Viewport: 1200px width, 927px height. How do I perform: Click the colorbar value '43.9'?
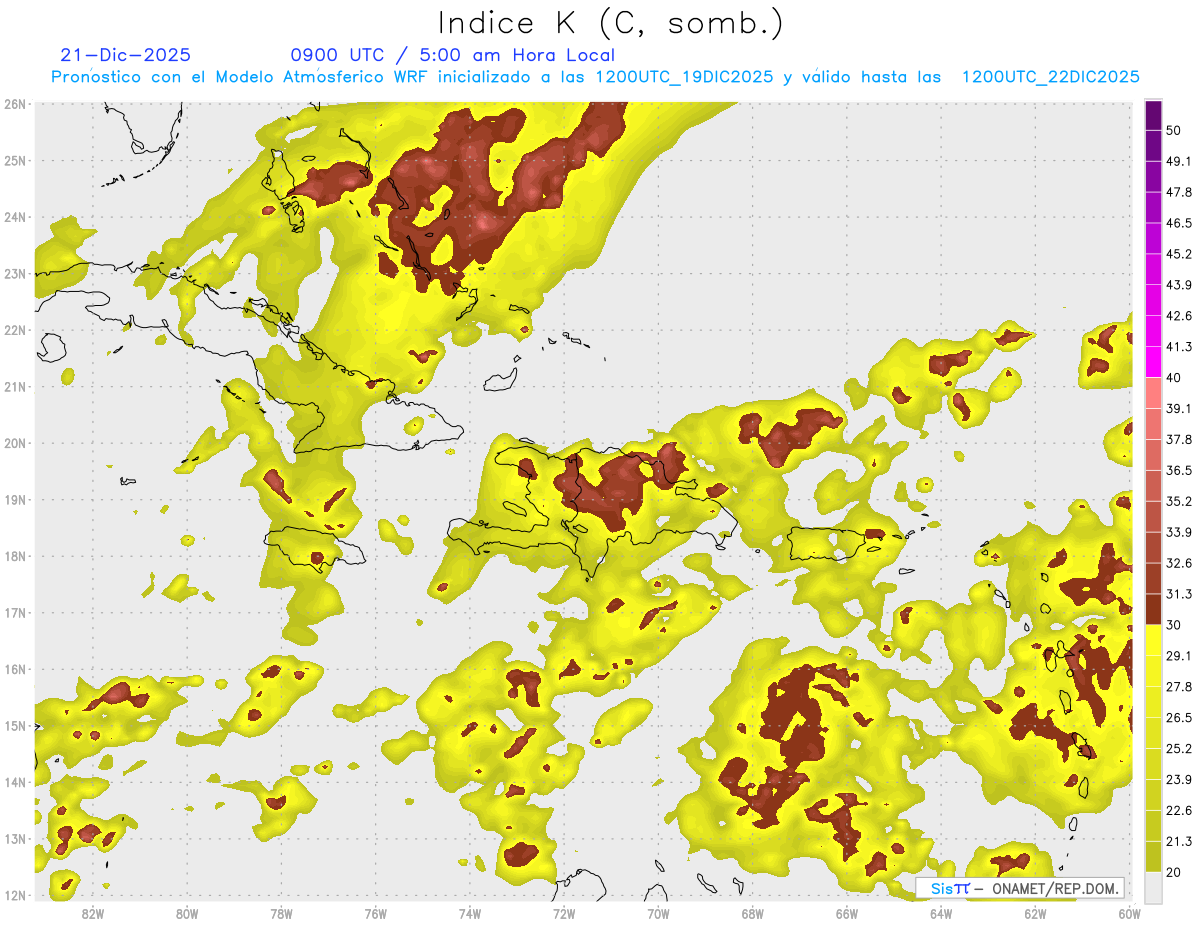point(1178,285)
